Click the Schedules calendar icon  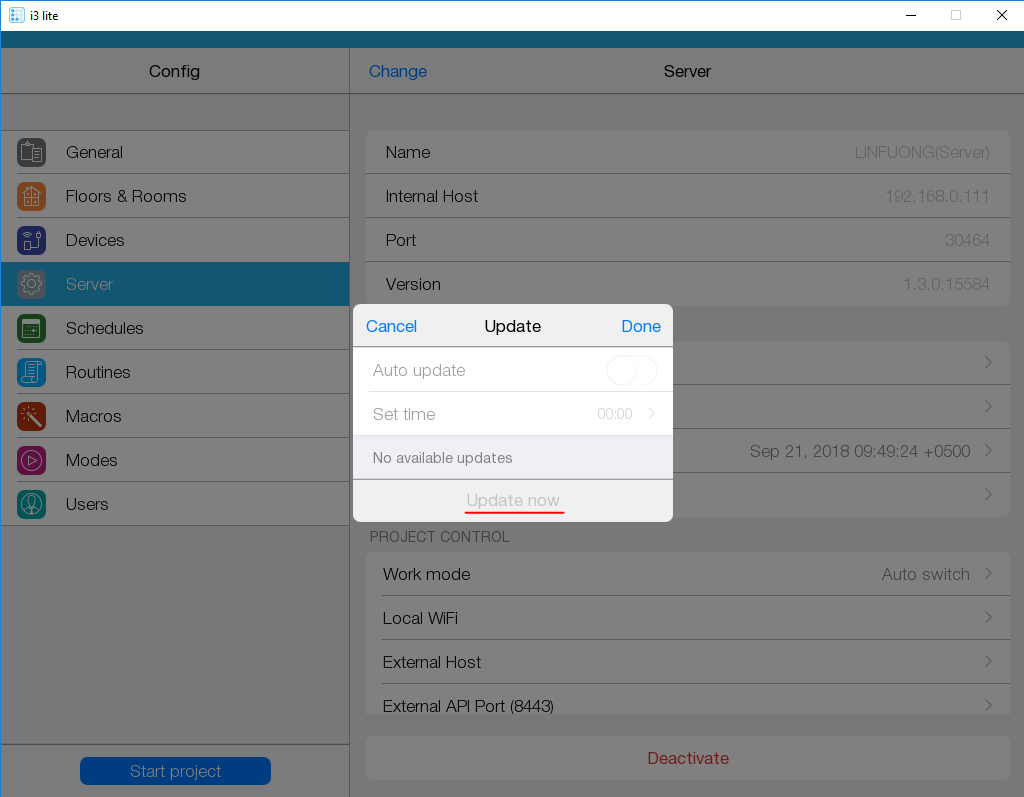31,328
